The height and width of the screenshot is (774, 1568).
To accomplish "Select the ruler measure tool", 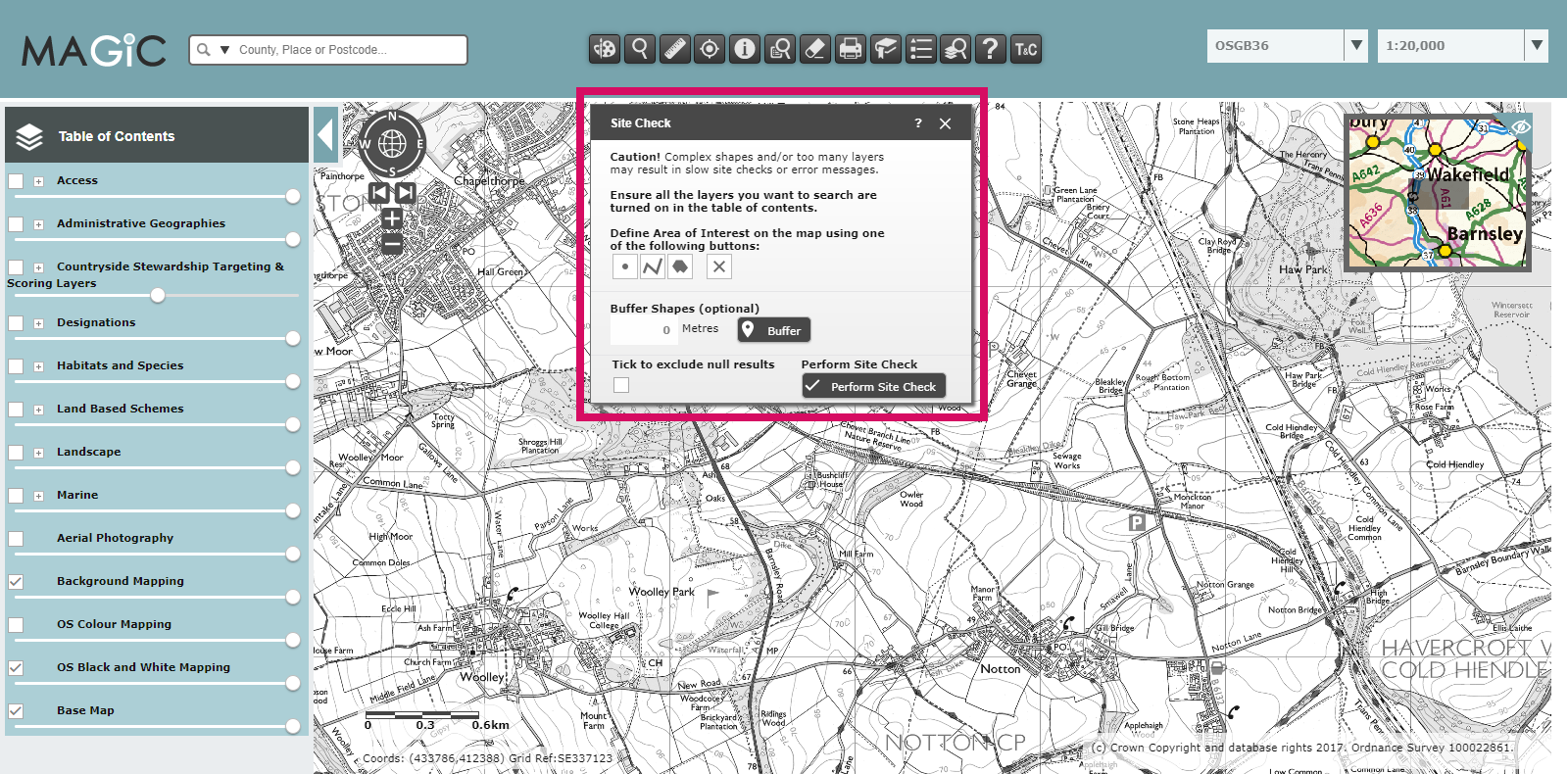I will pyautogui.click(x=675, y=48).
